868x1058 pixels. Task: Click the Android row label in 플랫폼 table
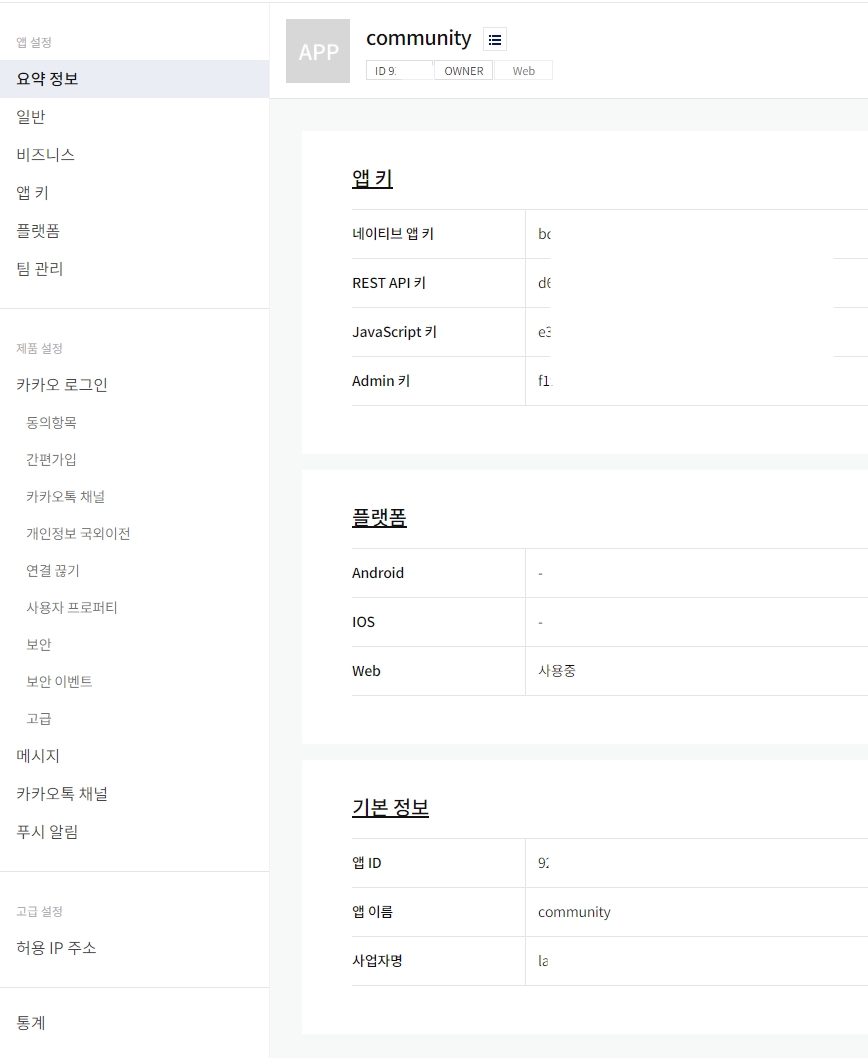[378, 573]
